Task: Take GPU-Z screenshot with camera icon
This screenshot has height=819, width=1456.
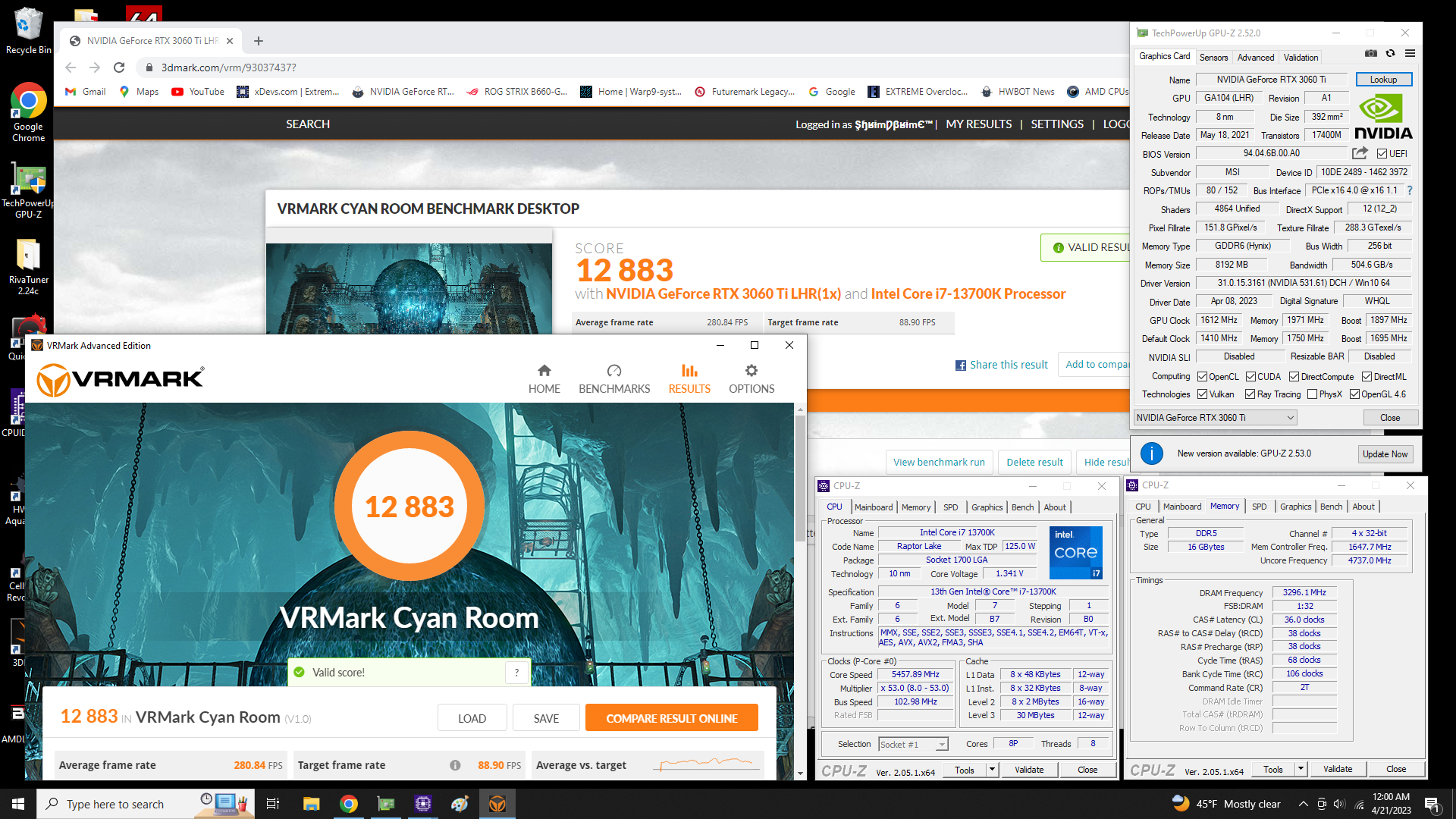Action: pos(1371,54)
